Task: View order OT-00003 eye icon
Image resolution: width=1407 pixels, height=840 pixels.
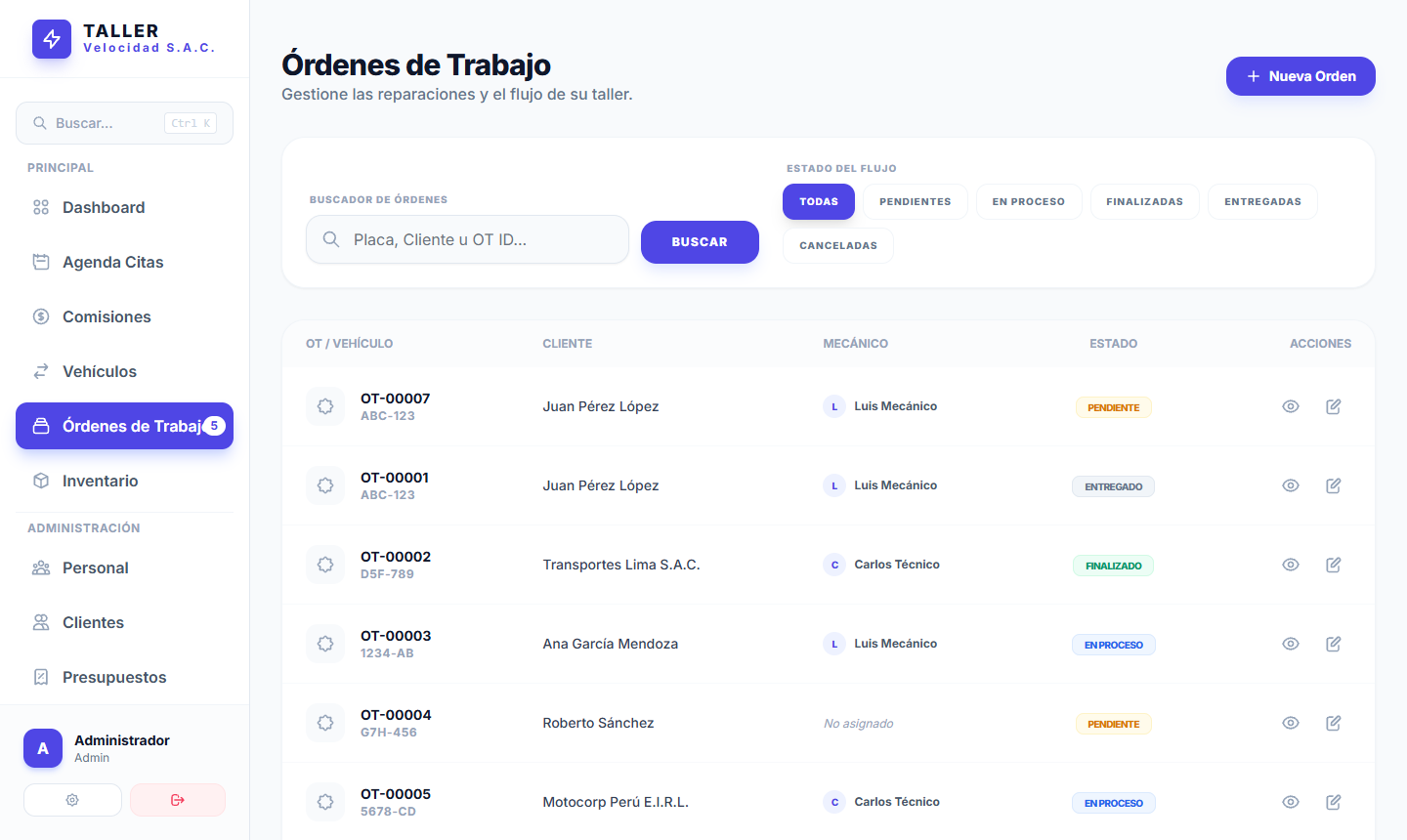Action: tap(1291, 644)
